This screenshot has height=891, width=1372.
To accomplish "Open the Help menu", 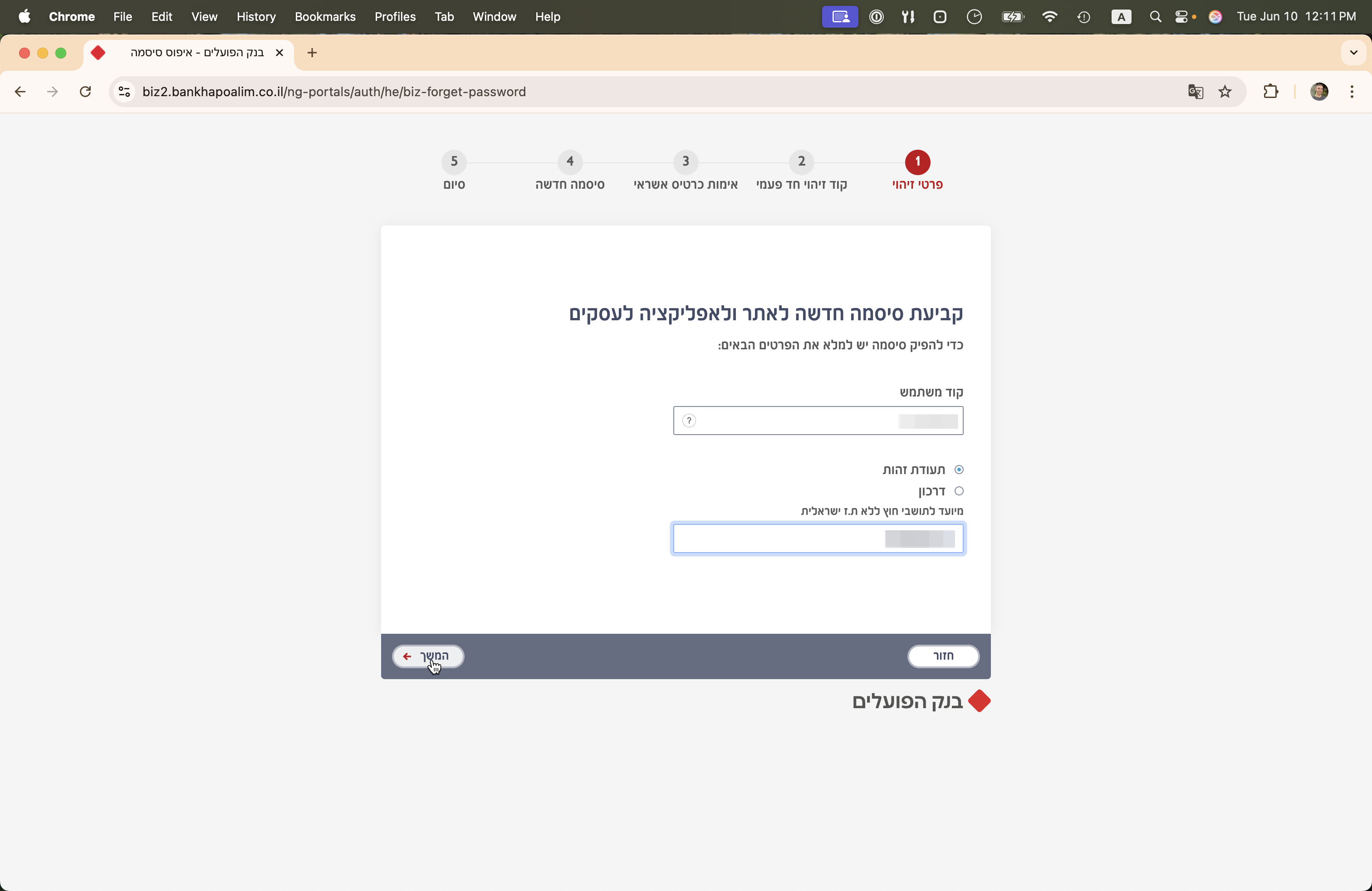I will tap(547, 17).
